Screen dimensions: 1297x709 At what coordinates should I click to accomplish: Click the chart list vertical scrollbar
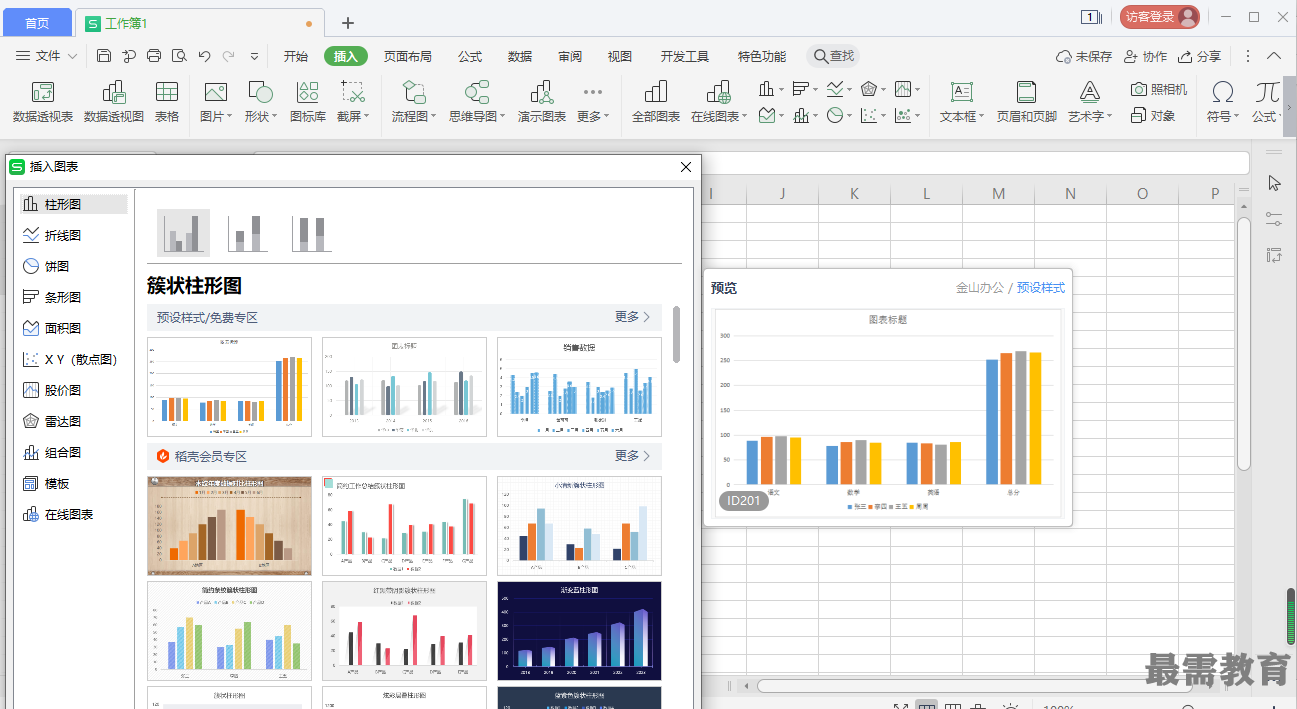pyautogui.click(x=677, y=335)
